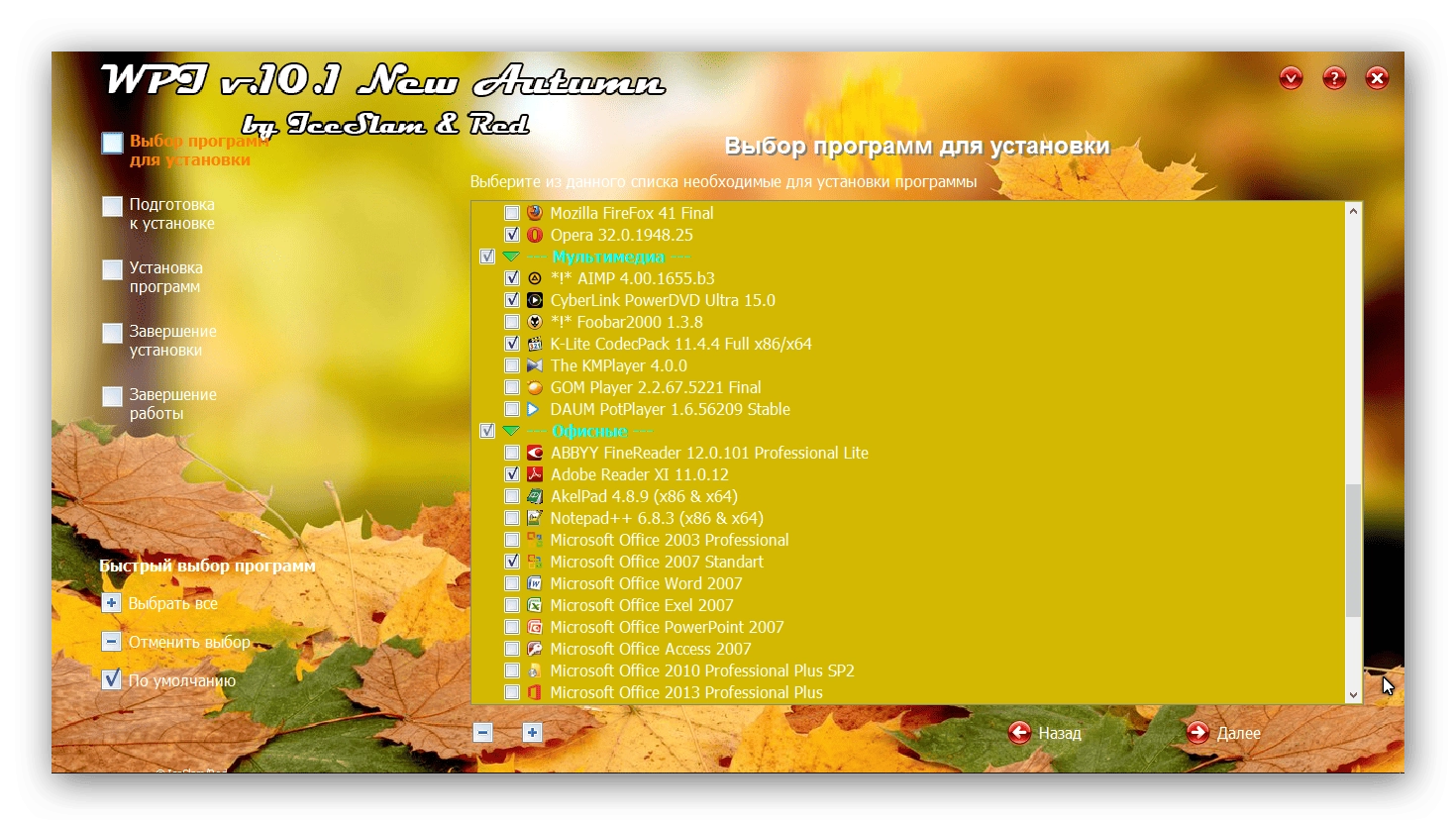1456x825 pixels.
Task: Click the Notepad++ icon
Action: [x=535, y=518]
